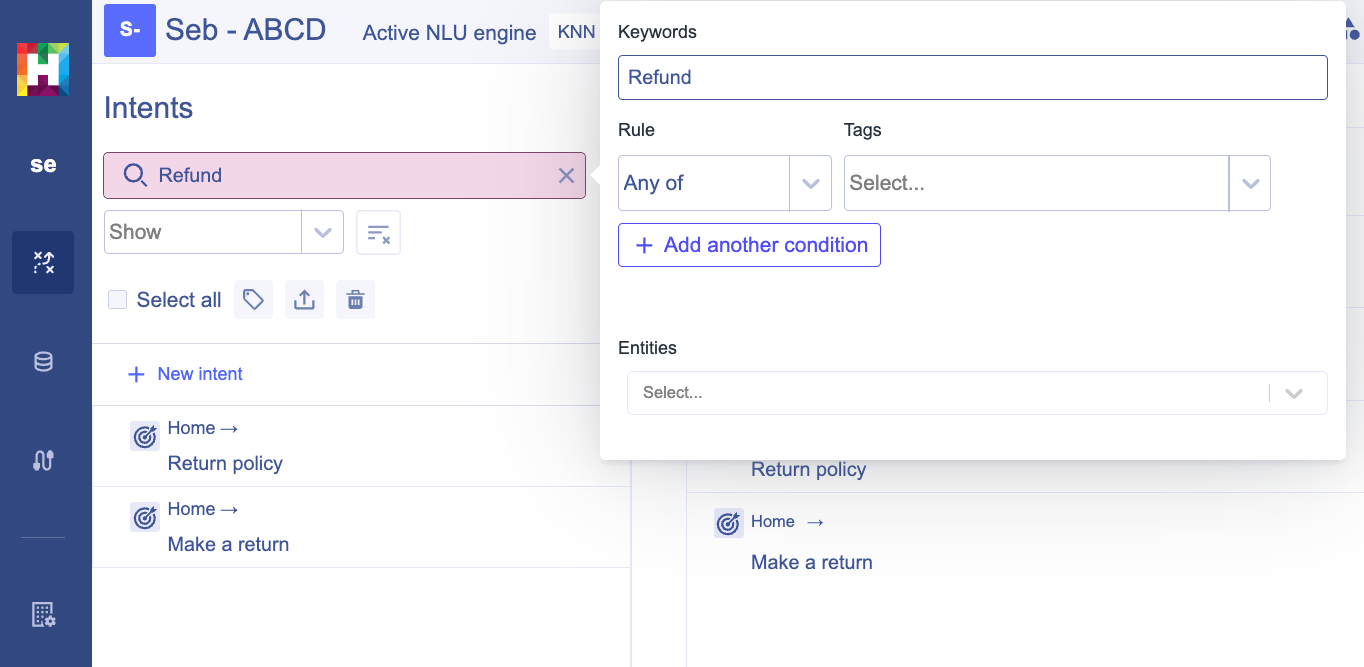Click inside the Keywords field containing Refund
1364x667 pixels.
pos(973,77)
